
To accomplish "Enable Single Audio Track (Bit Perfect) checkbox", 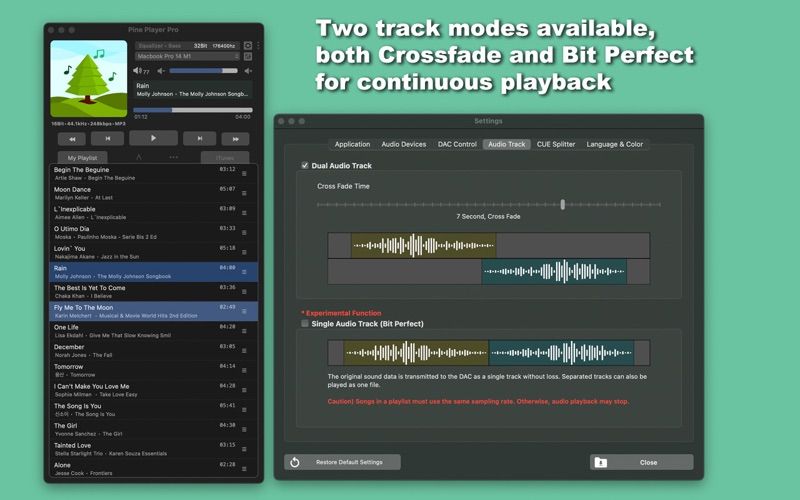I will pos(305,323).
